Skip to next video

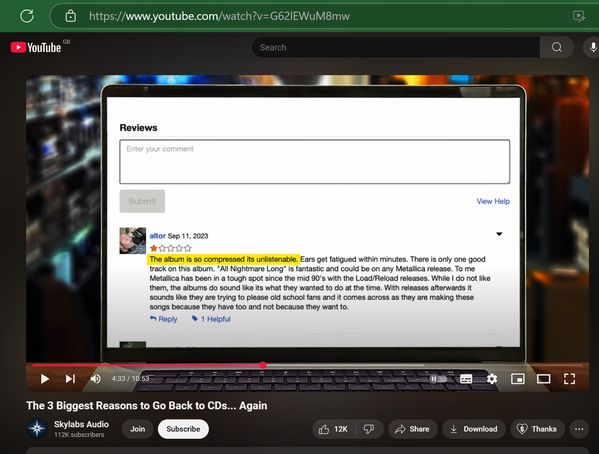click(x=70, y=379)
